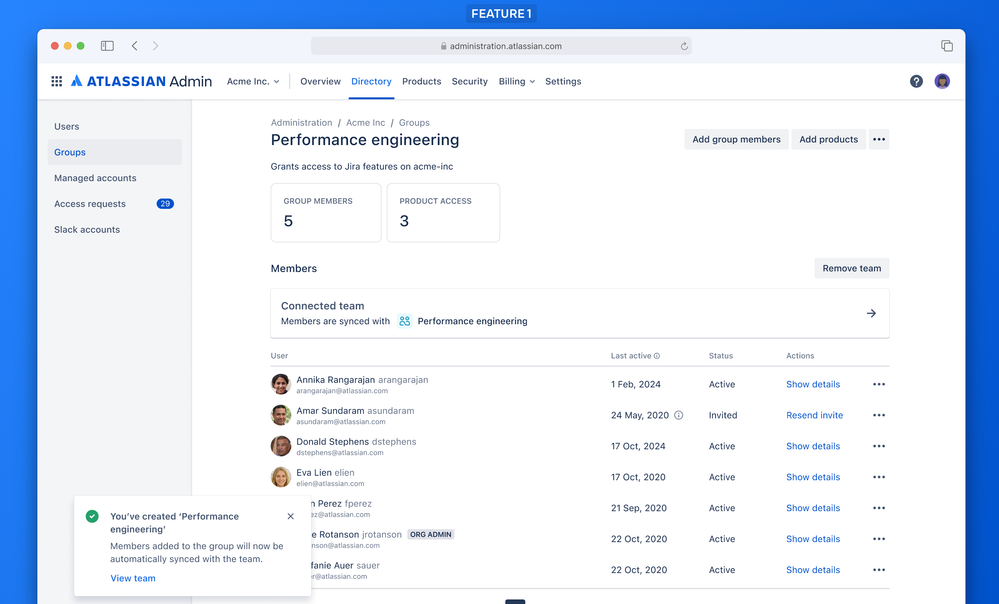This screenshot has width=999, height=604.
Task: Open Slack accounts in sidebar
Action: 115,230
